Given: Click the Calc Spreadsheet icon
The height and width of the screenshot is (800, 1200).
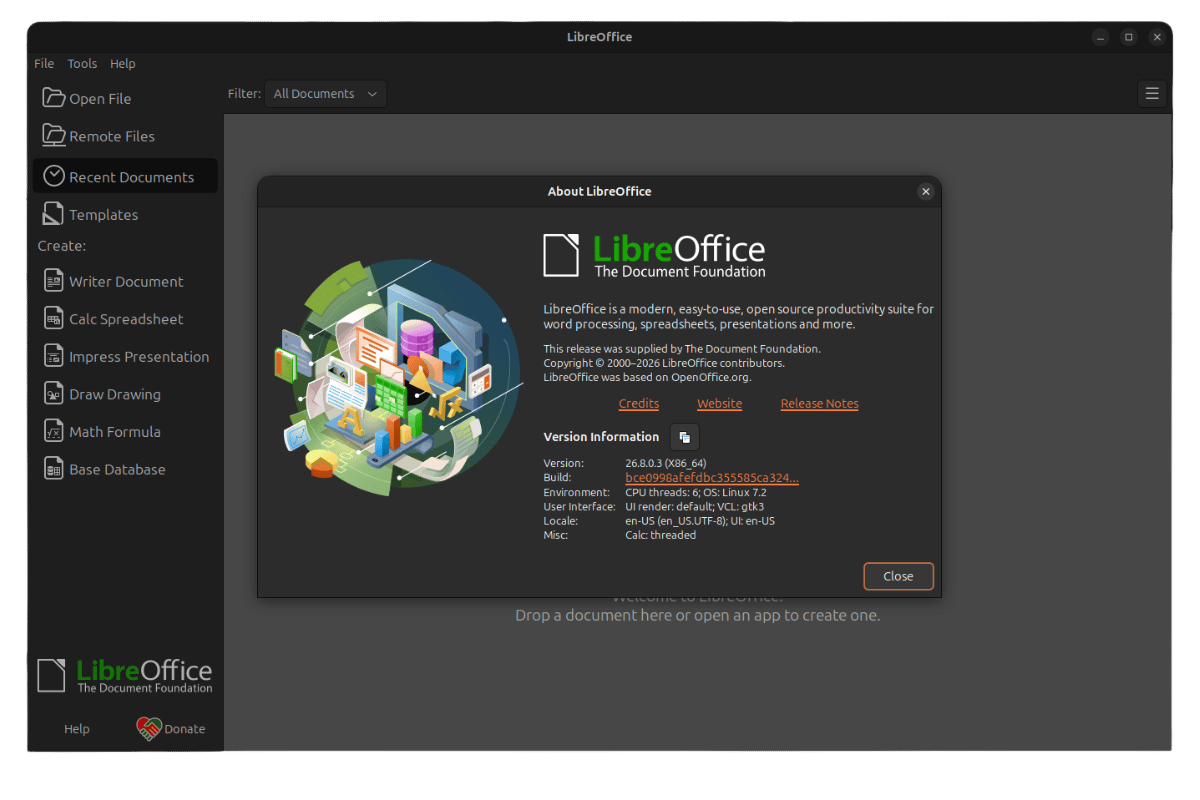Looking at the screenshot, I should coord(53,319).
